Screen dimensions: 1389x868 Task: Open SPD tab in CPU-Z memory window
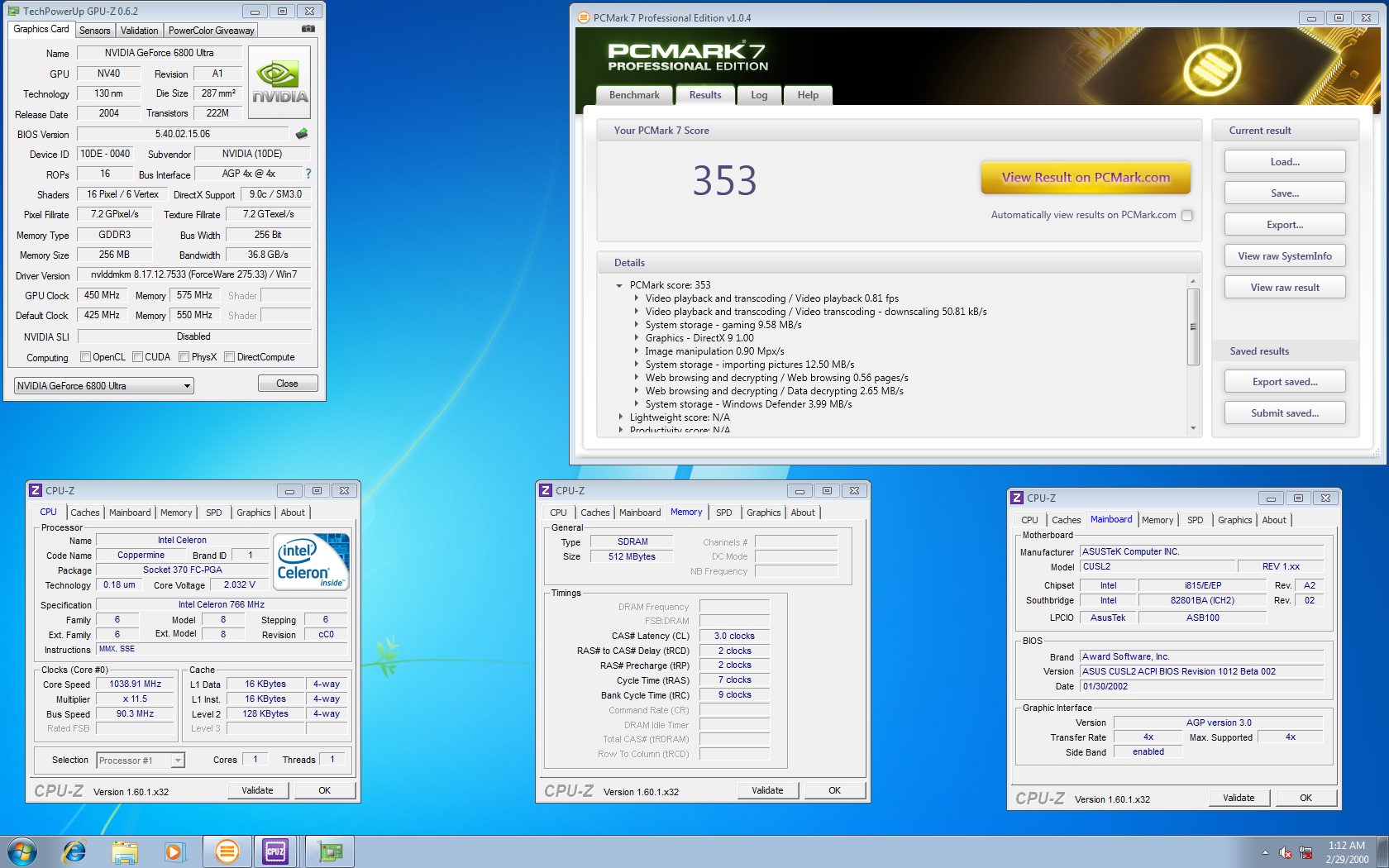[723, 513]
